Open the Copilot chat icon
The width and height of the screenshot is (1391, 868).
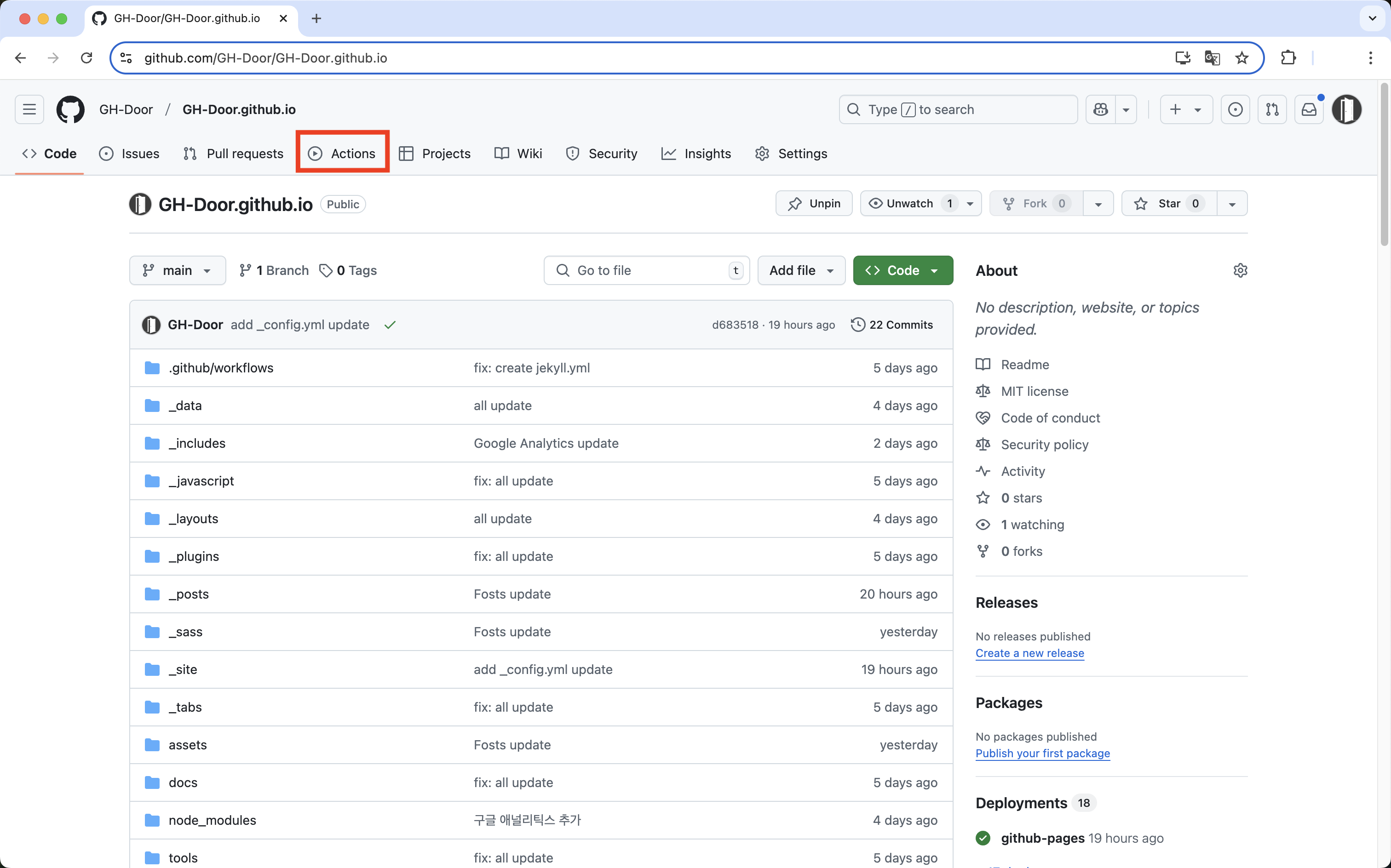click(x=1100, y=109)
